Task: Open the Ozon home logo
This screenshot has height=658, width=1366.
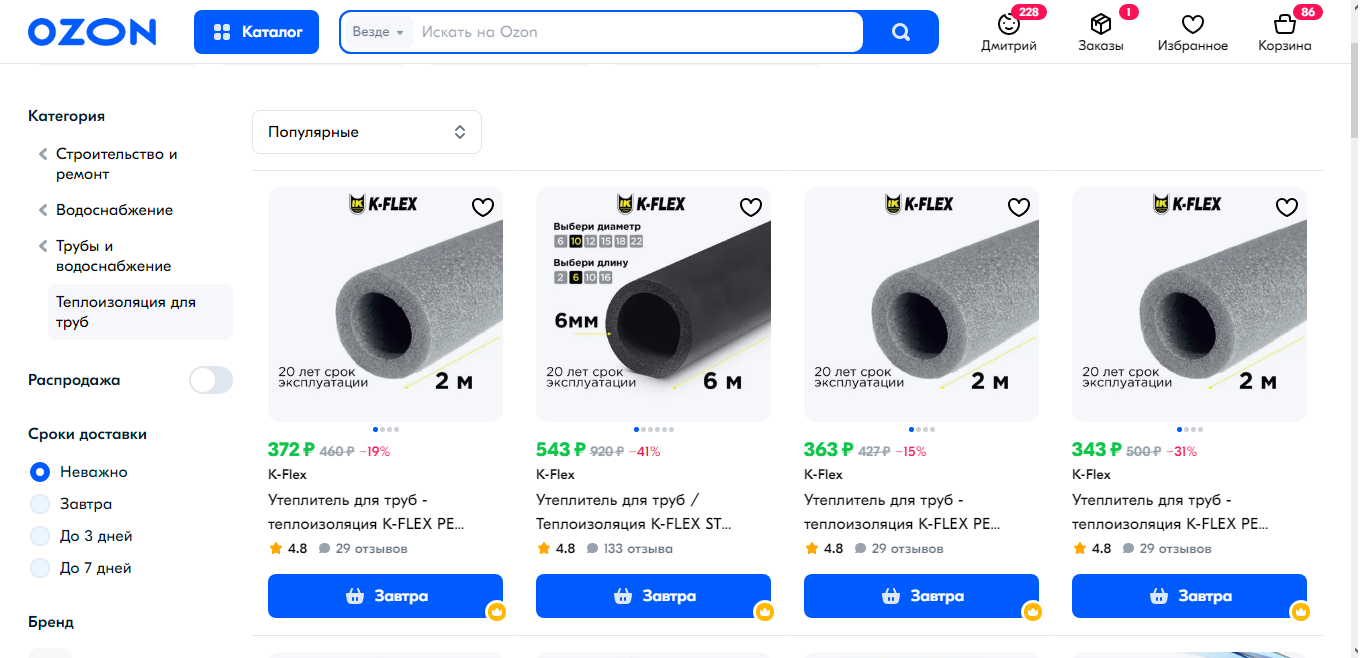Action: pos(92,32)
